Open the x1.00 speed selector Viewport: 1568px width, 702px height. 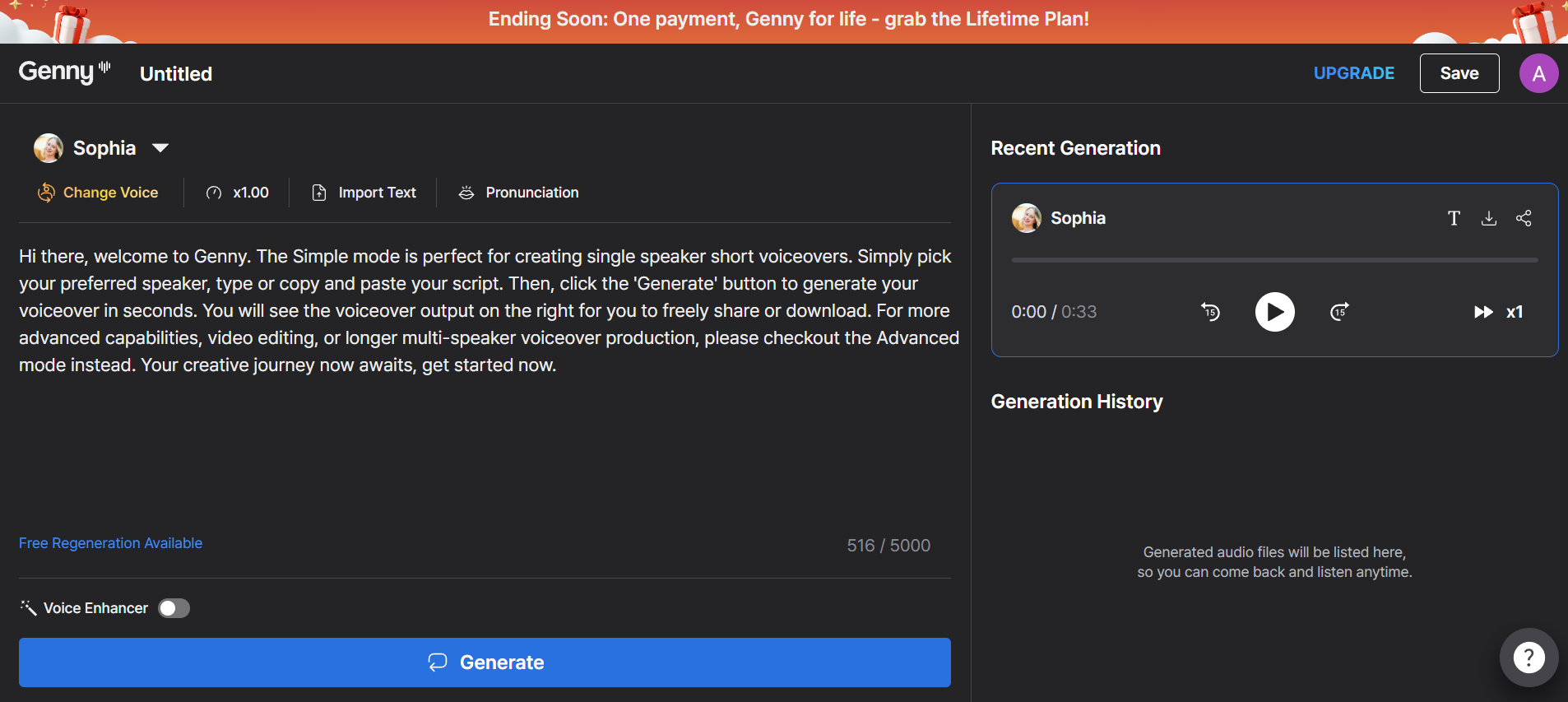(238, 193)
